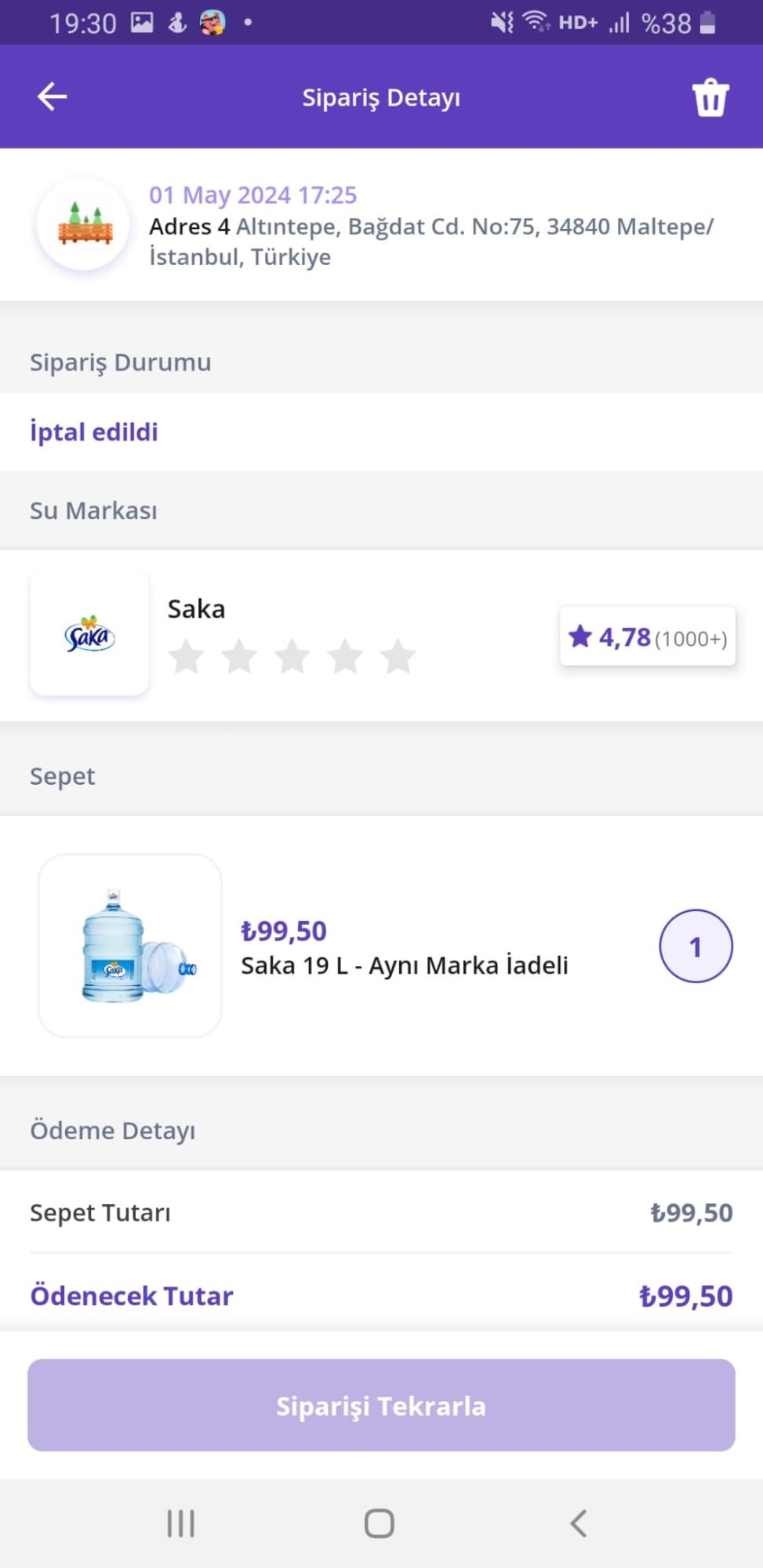The height and width of the screenshot is (1568, 763).
Task: Rate Saka three stars
Action: point(292,656)
